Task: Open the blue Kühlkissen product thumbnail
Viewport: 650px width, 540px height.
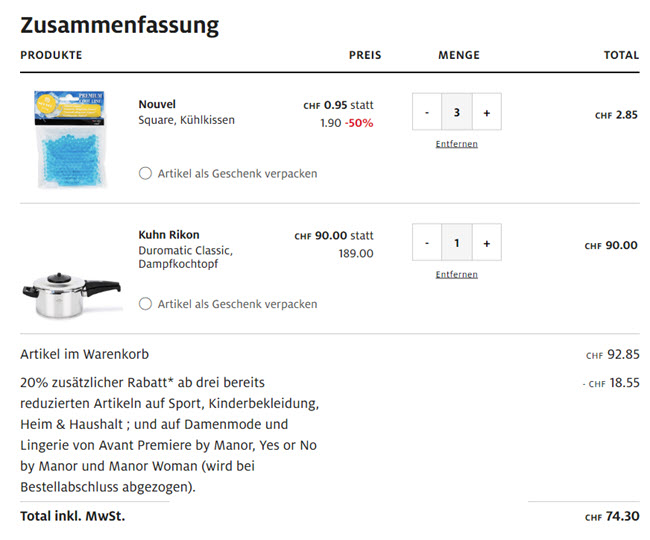Action: tap(70, 138)
